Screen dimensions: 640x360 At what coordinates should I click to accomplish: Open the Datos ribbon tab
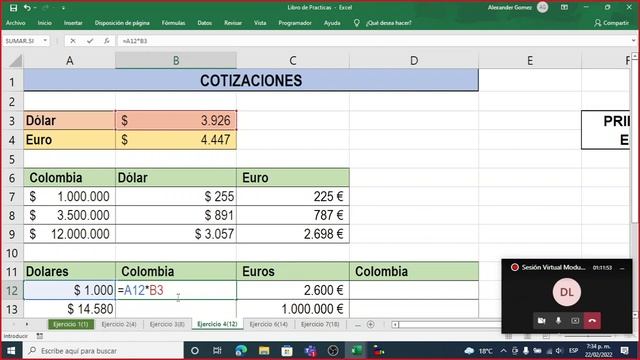(x=204, y=23)
